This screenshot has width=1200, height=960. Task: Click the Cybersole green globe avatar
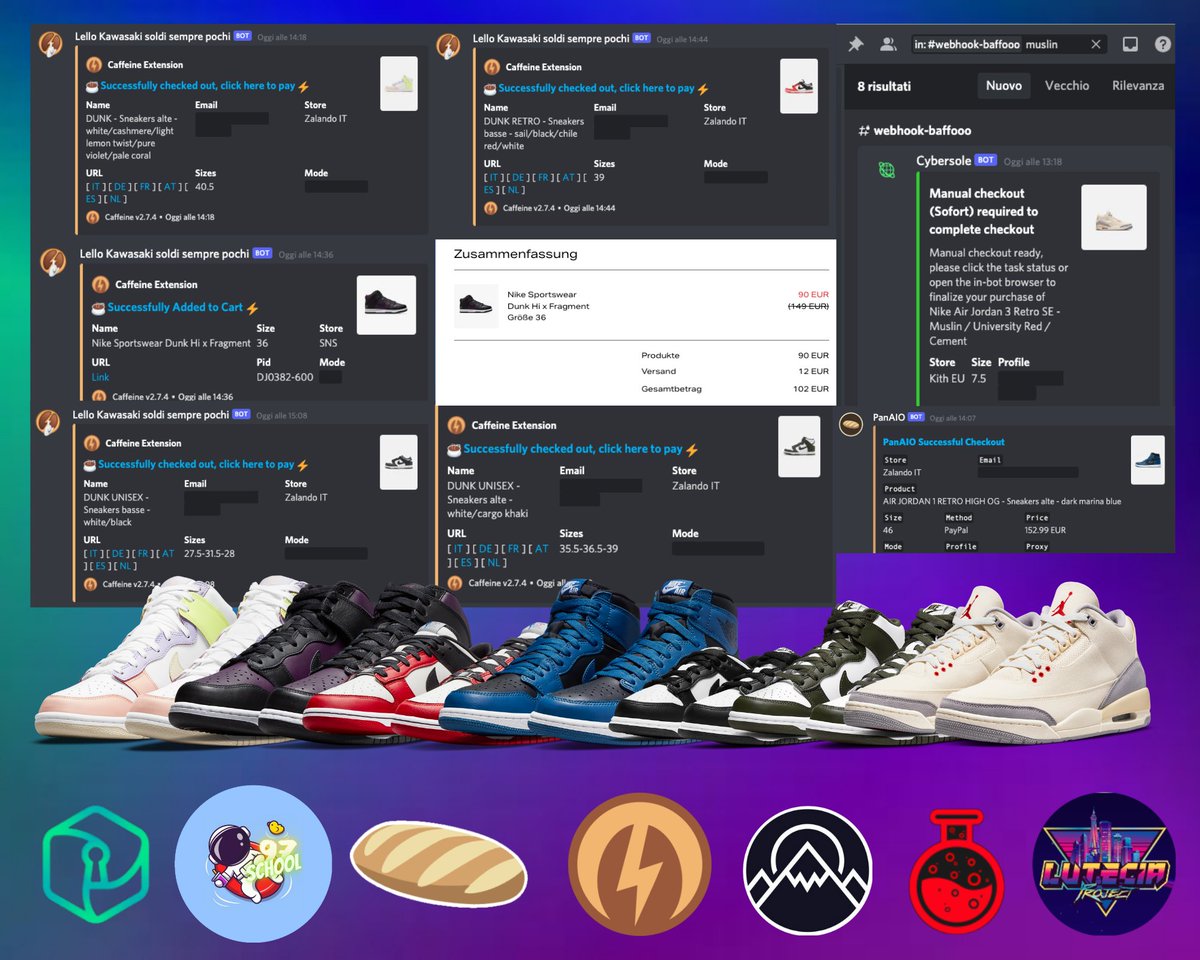(x=887, y=169)
